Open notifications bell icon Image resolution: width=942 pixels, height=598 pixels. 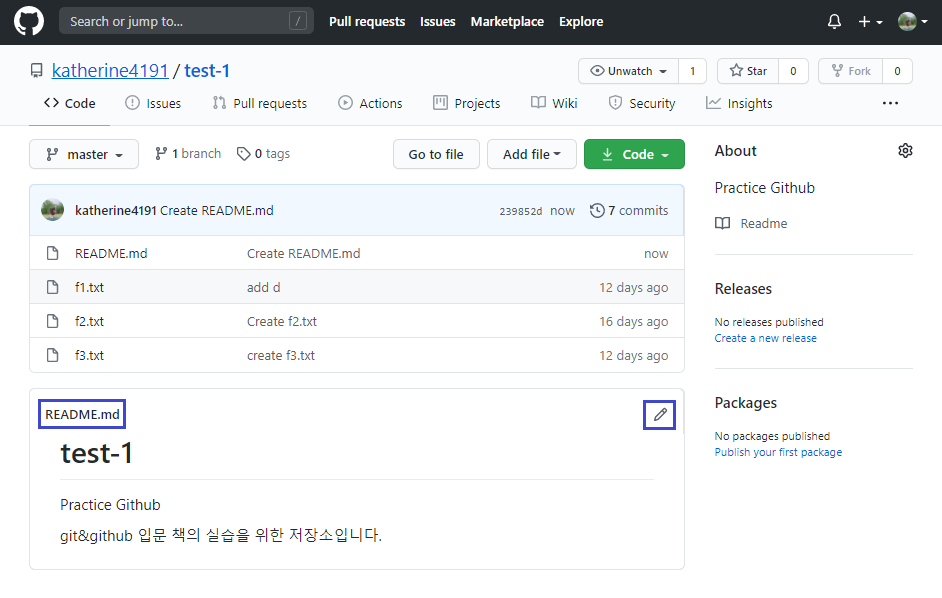click(834, 22)
